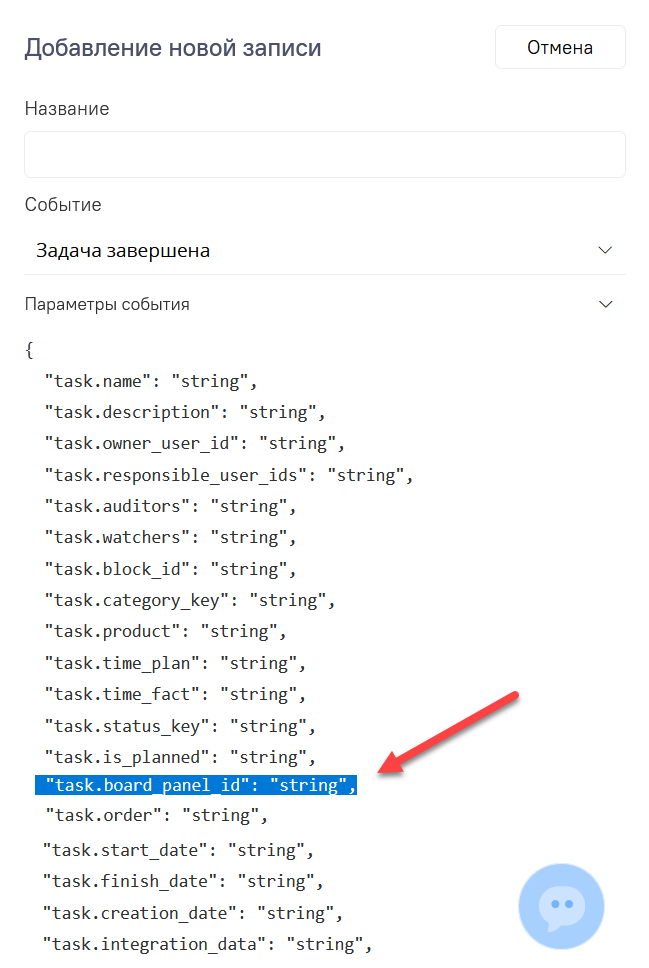Click the task.name parameter line
This screenshot has width=649, height=968.
point(150,381)
